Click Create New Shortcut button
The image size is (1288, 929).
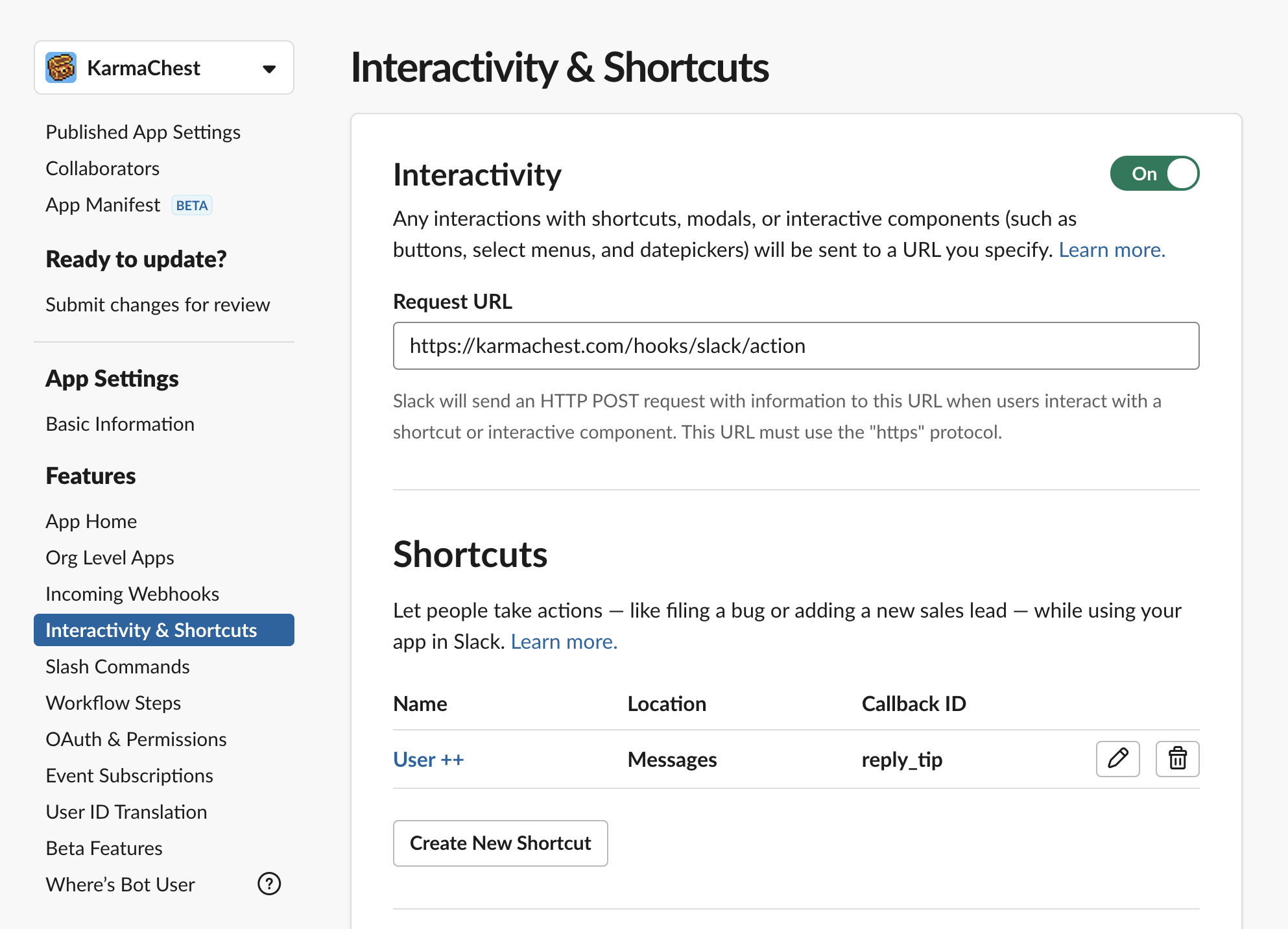tap(500, 843)
